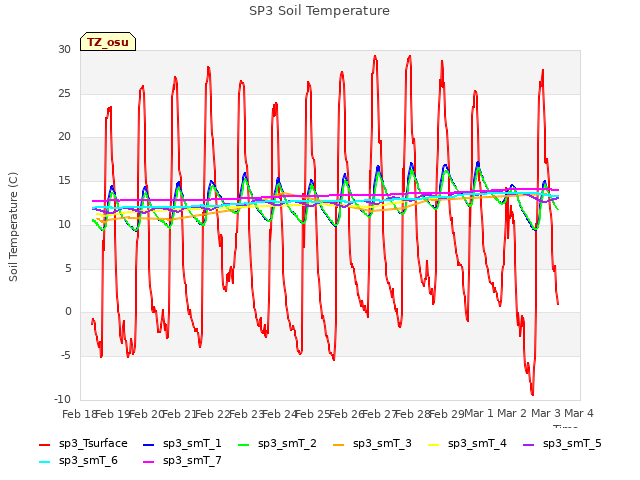
Task: Click the orange sp3_smT_3 legend swatch
Action: 338,444
